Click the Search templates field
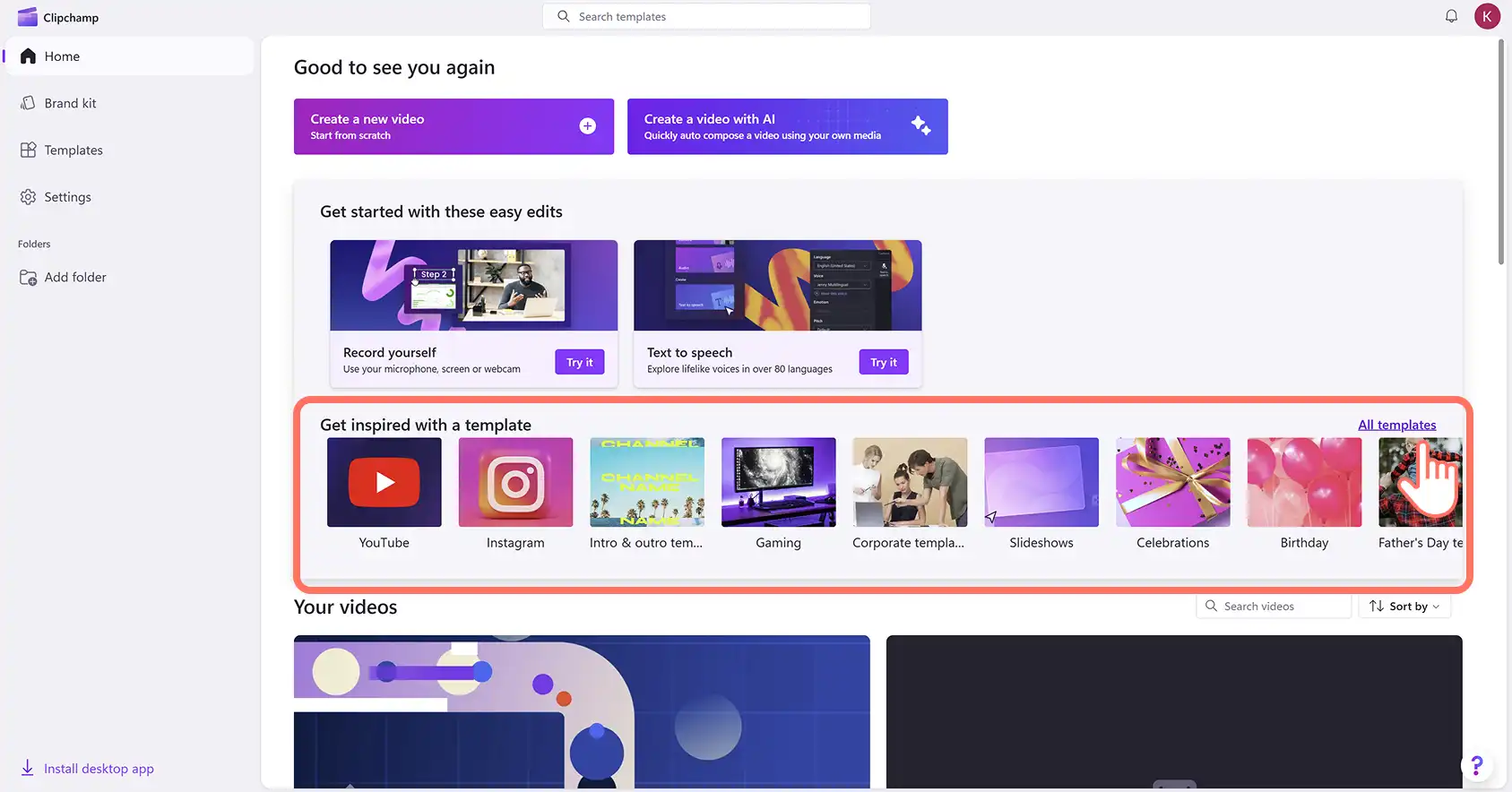The image size is (1512, 792). 706,16
